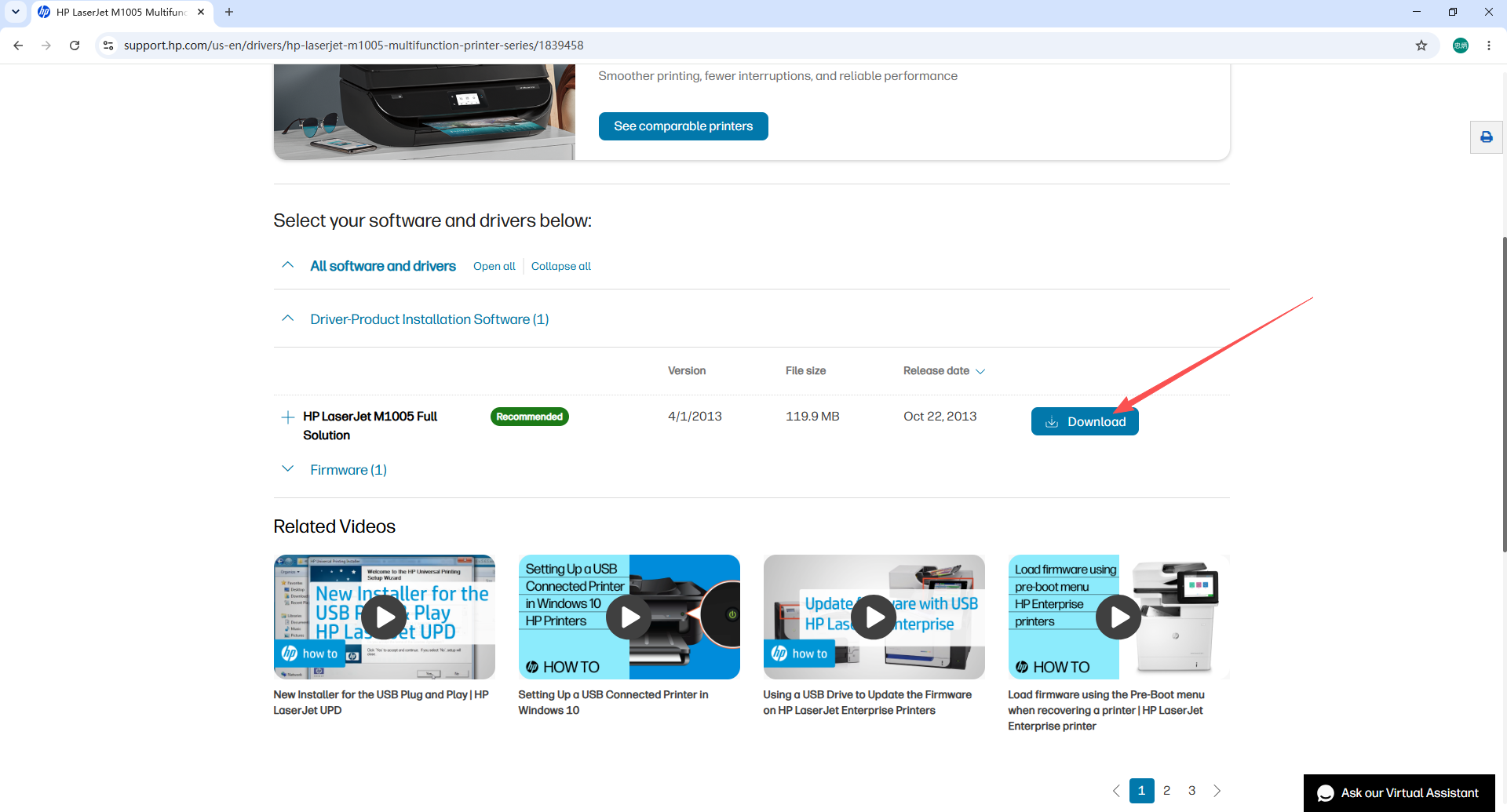Image resolution: width=1507 pixels, height=812 pixels.
Task: Click the printer promotional image
Action: (425, 112)
